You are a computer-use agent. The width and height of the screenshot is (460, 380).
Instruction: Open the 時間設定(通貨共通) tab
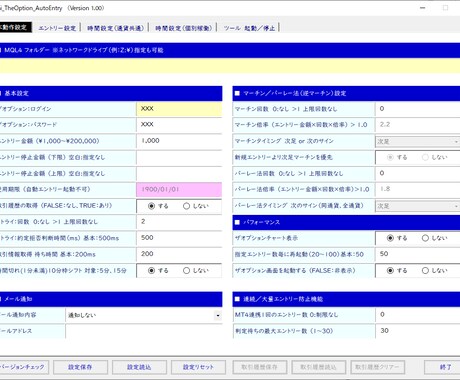pos(115,28)
